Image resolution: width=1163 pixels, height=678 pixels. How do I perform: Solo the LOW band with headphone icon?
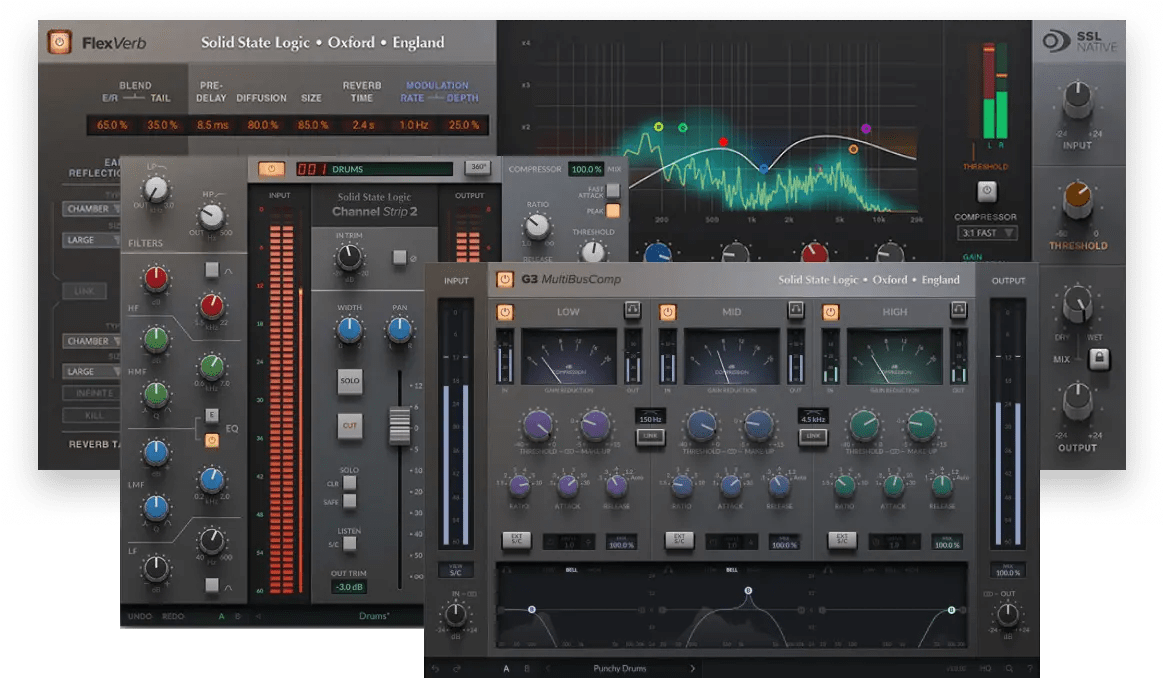coord(633,310)
